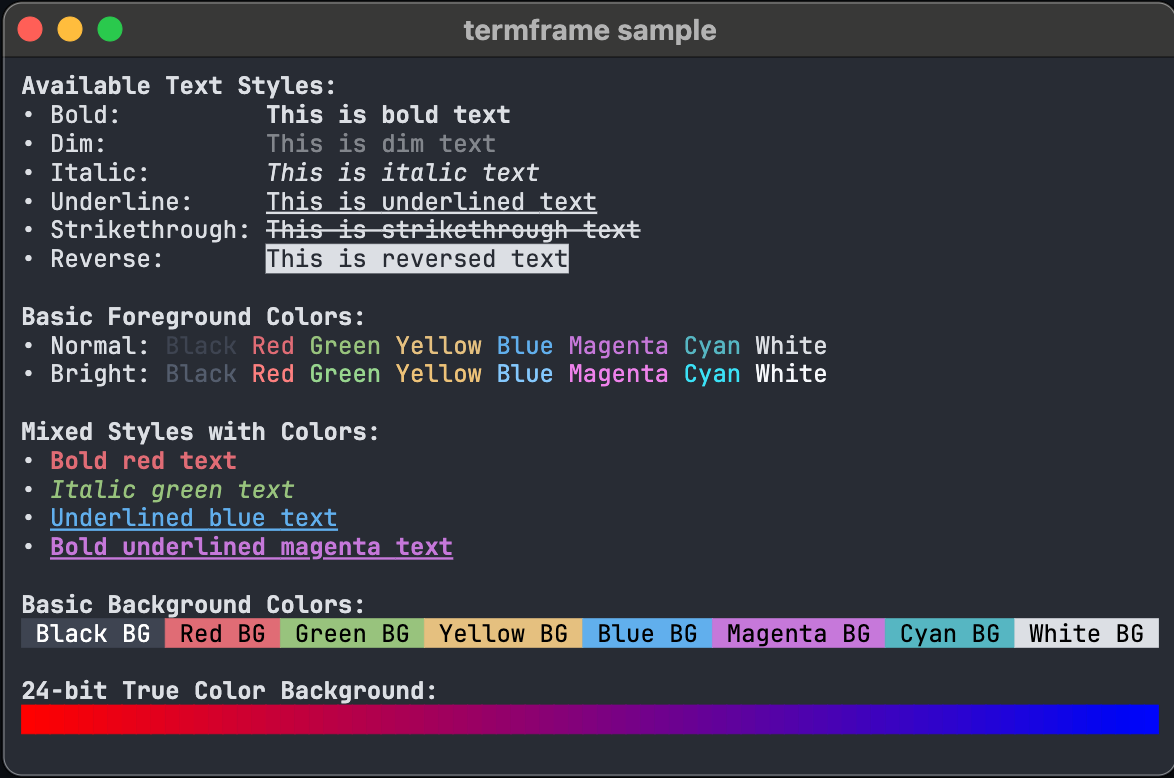The width and height of the screenshot is (1174, 778).
Task: Click the 'Cyan BG' color block
Action: (949, 633)
